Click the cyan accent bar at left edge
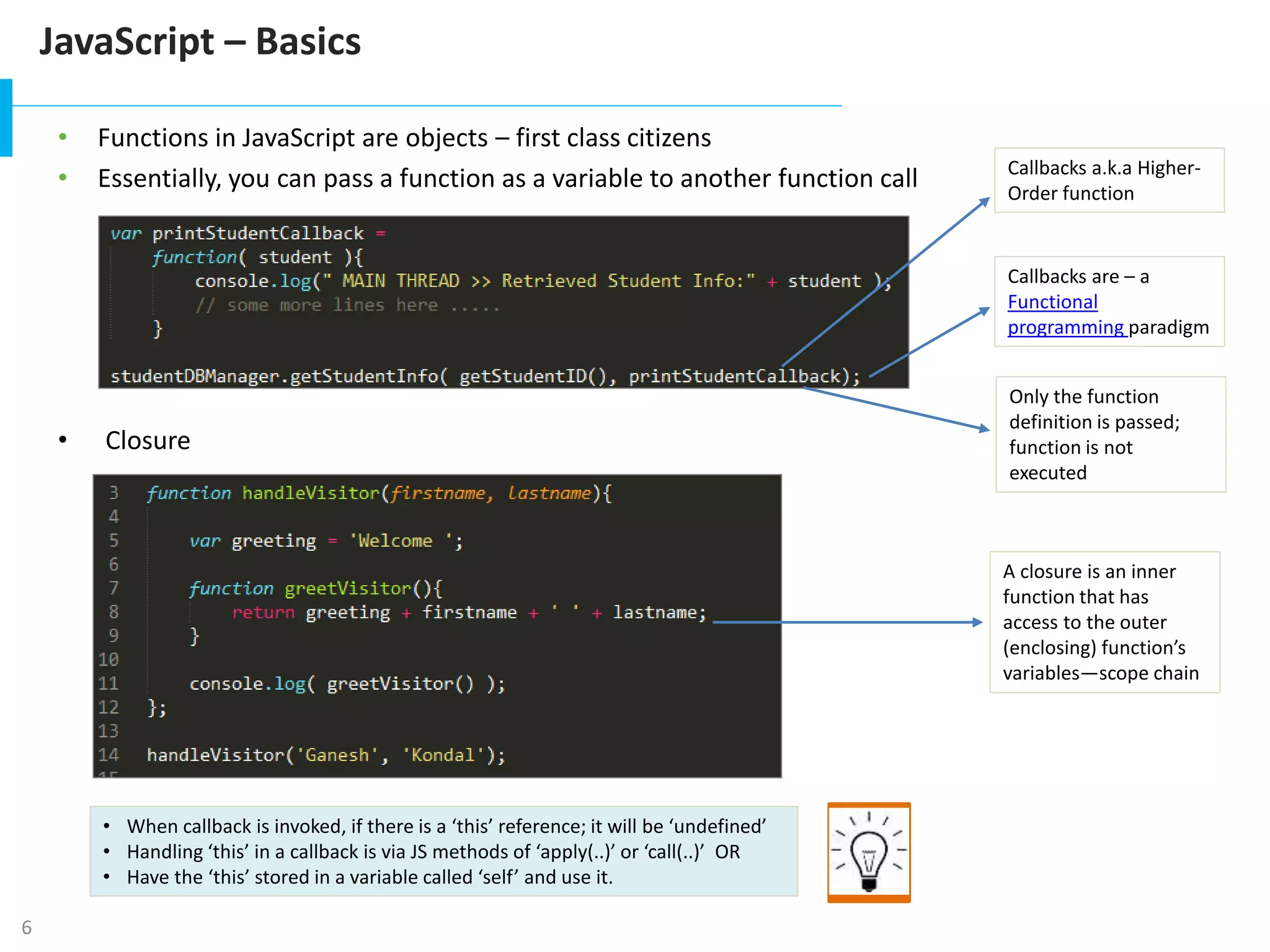This screenshot has height=952, width=1270. [x=6, y=118]
